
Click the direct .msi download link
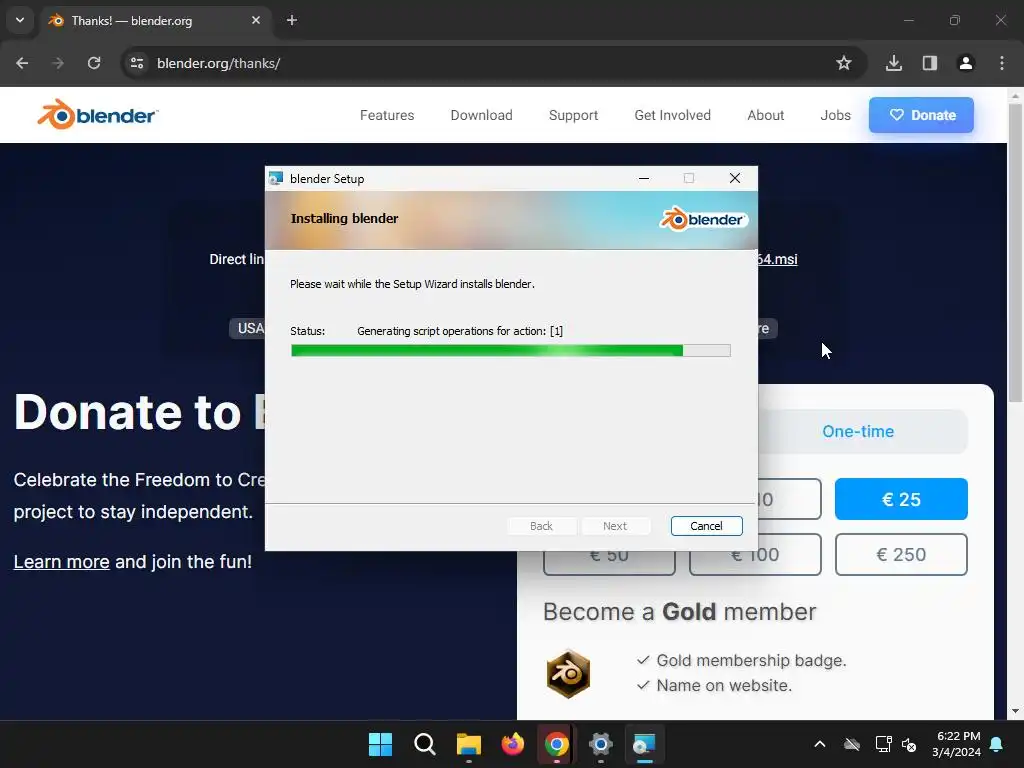pos(777,259)
